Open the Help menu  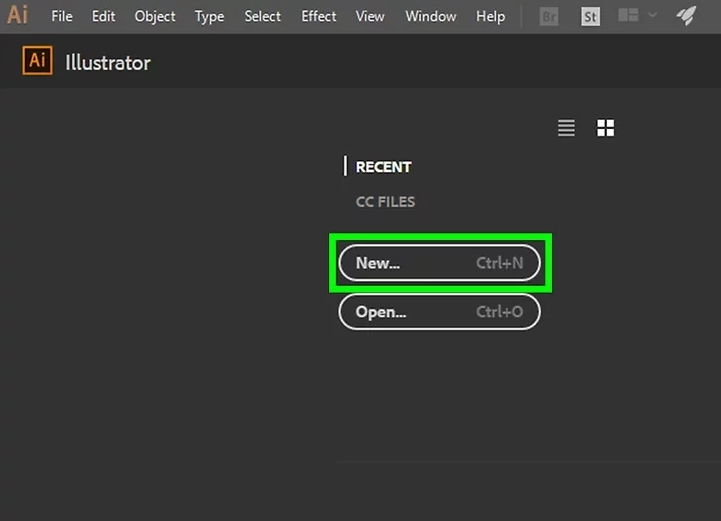pos(490,17)
